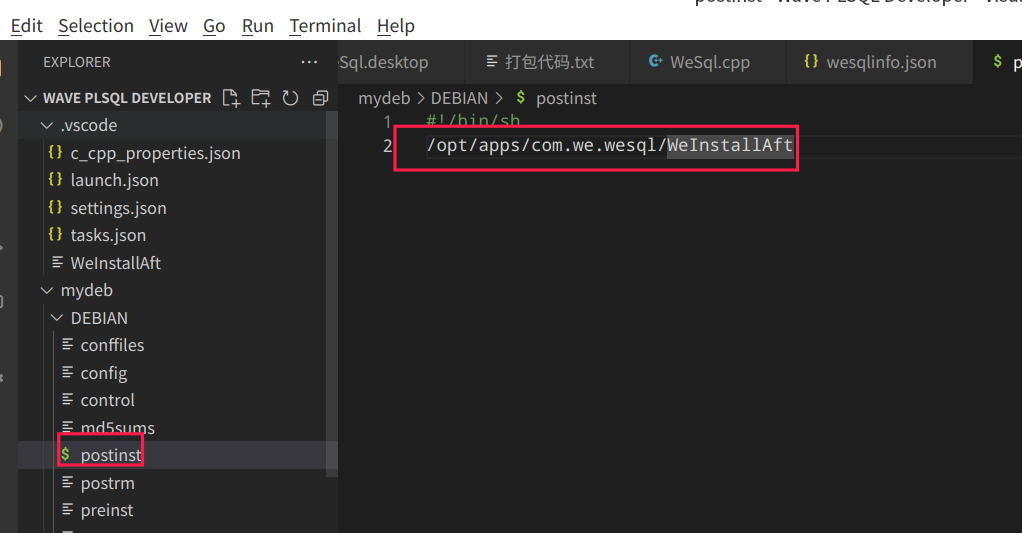Switch to the wesqlinfo.json tab
Image resolution: width=1022 pixels, height=533 pixels.
pos(879,63)
